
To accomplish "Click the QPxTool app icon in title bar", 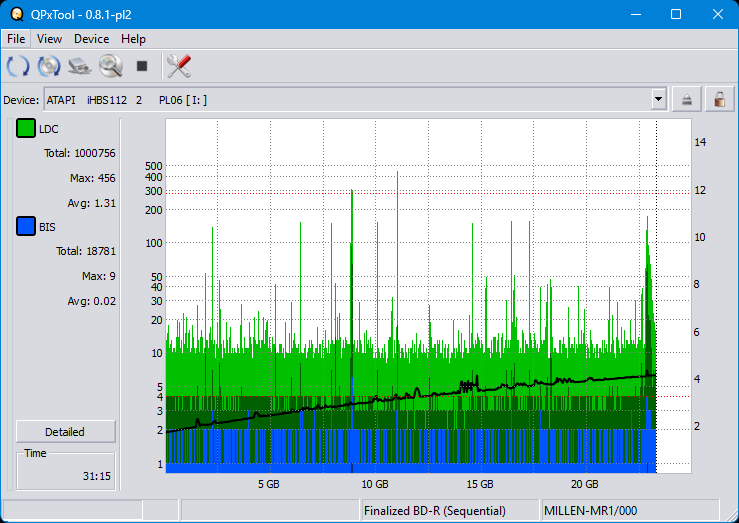I will 16,14.
